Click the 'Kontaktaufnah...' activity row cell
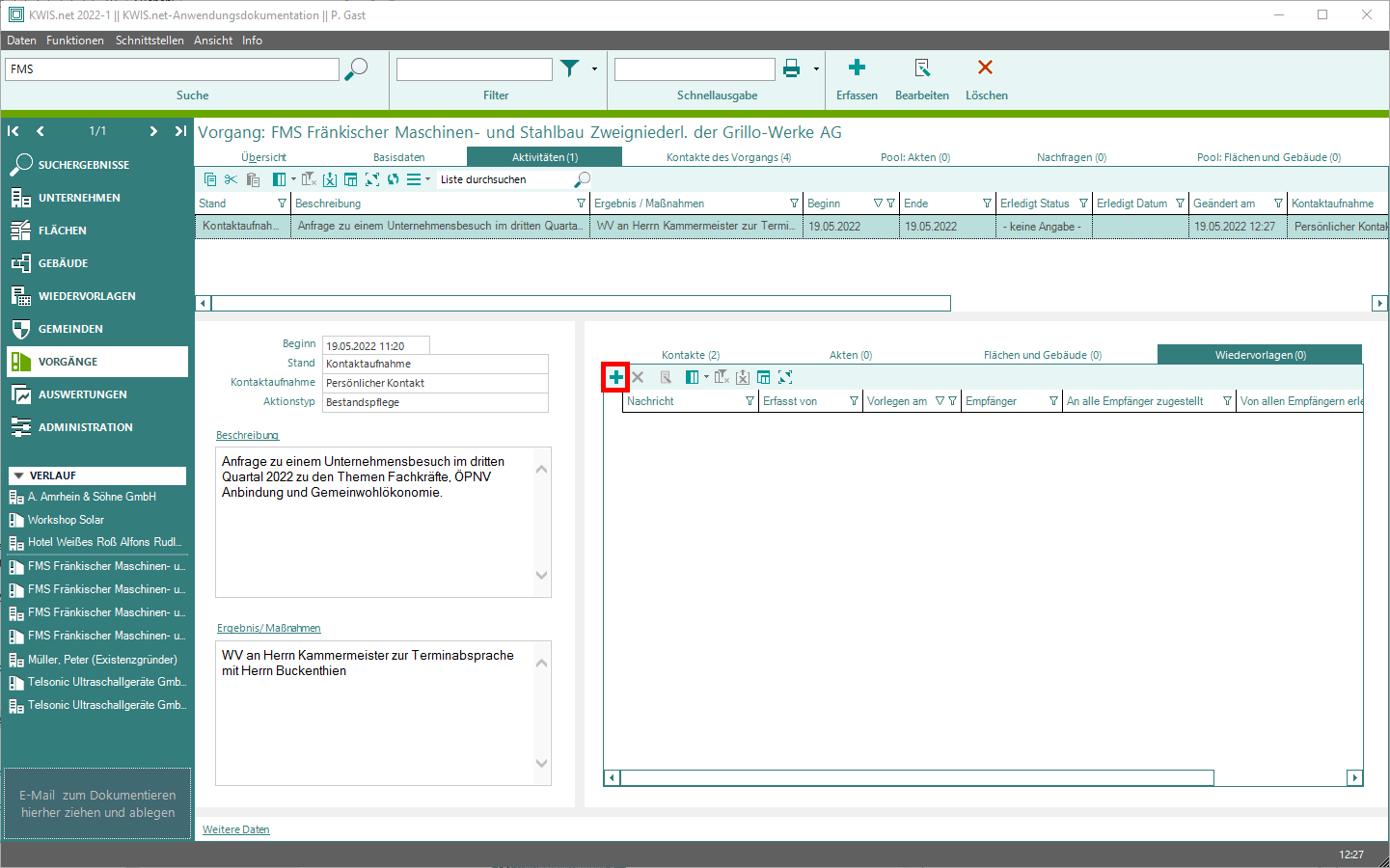 point(242,227)
